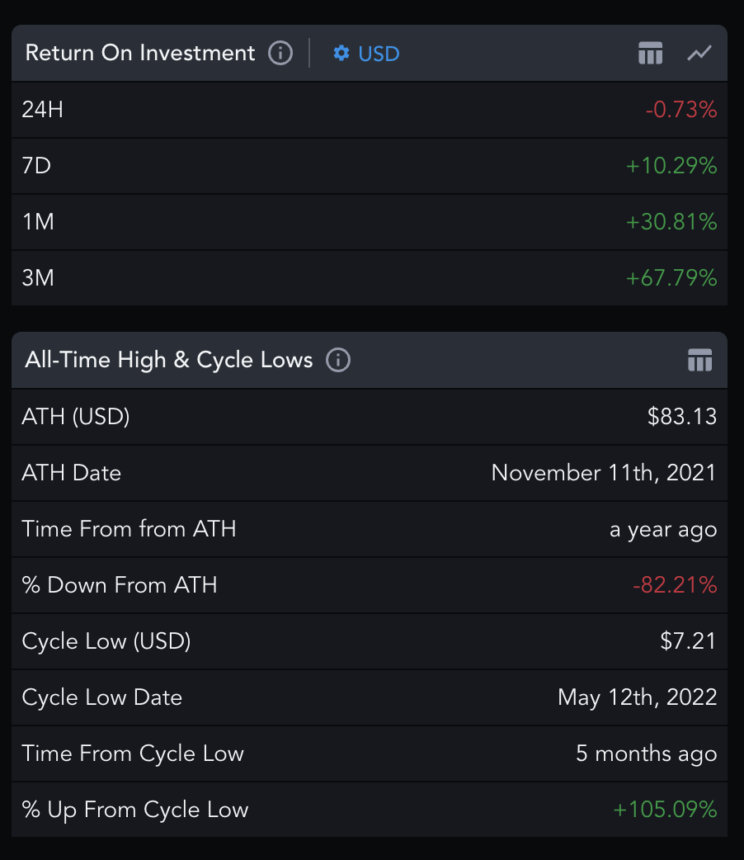The image size is (744, 860).
Task: Select the Time From Cycle Low row
Action: 369,753
